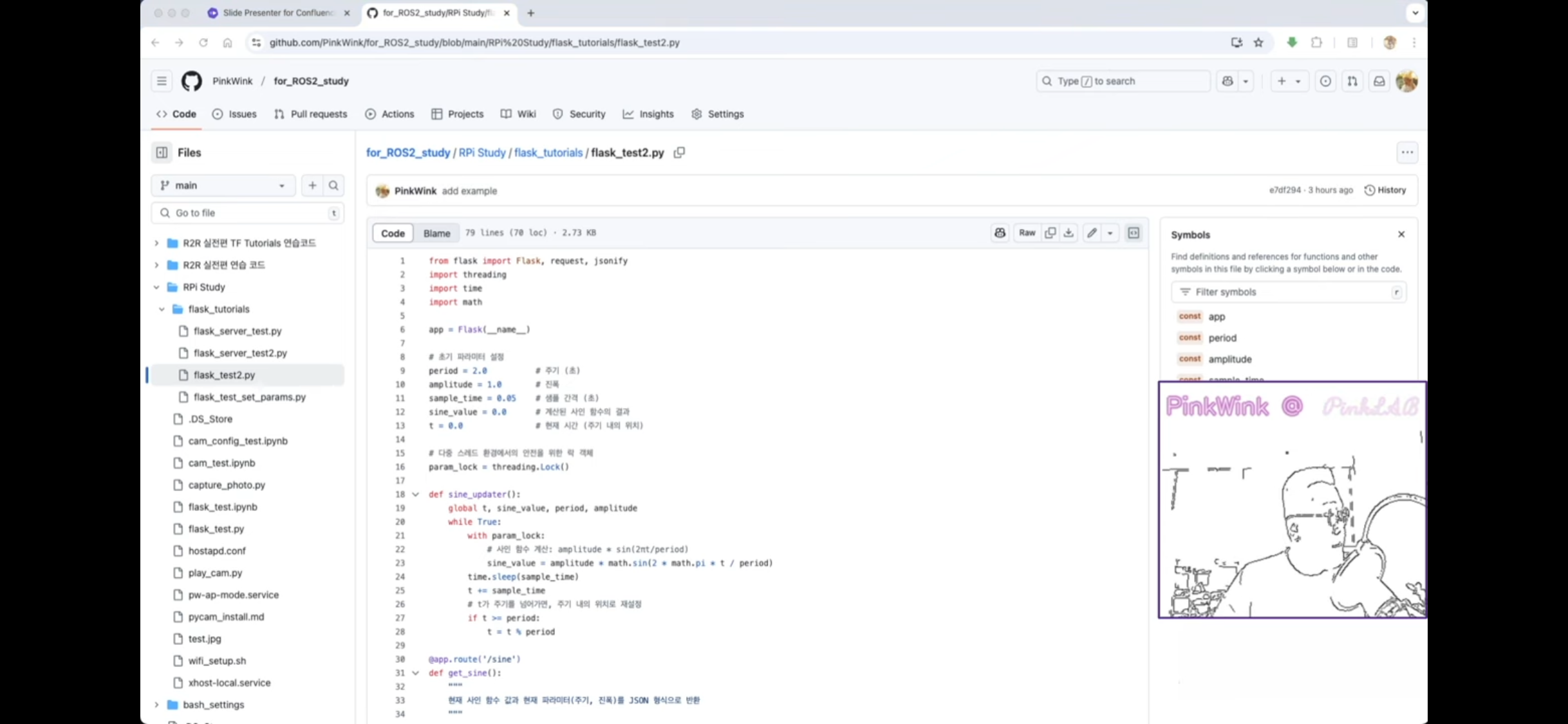Open the browser home page
This screenshot has height=724, width=1568.
(227, 42)
